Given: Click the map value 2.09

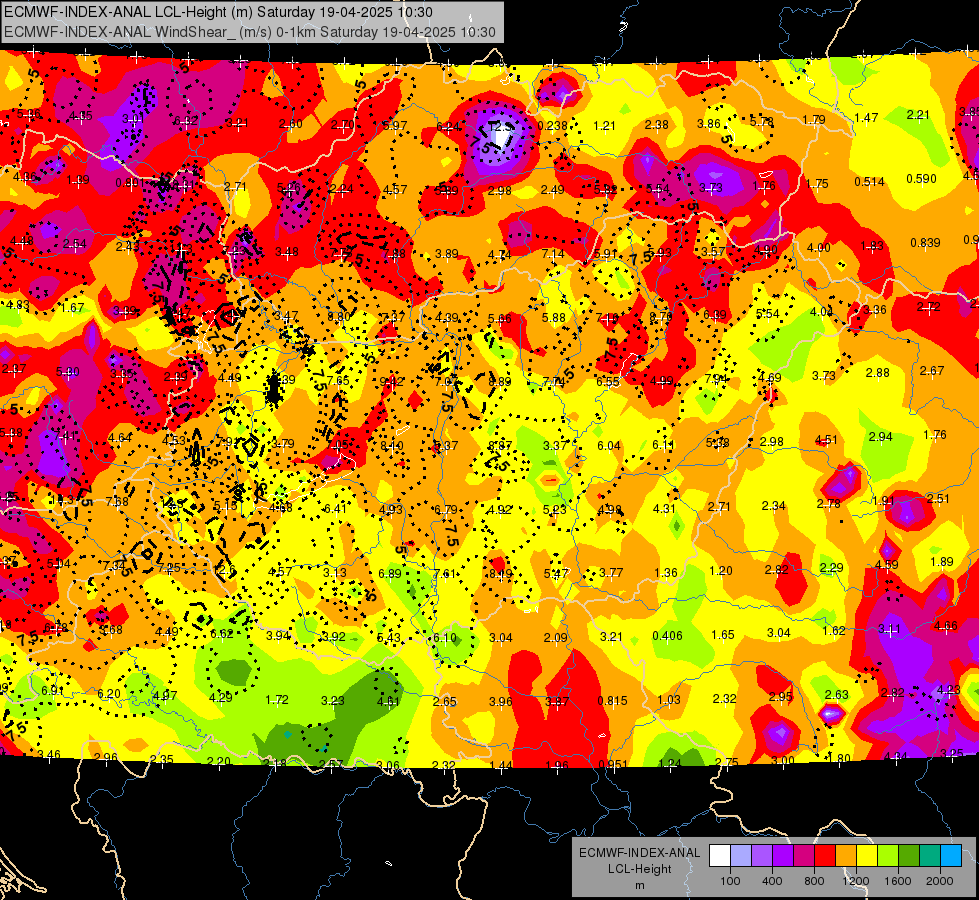Looking at the screenshot, I should (555, 637).
